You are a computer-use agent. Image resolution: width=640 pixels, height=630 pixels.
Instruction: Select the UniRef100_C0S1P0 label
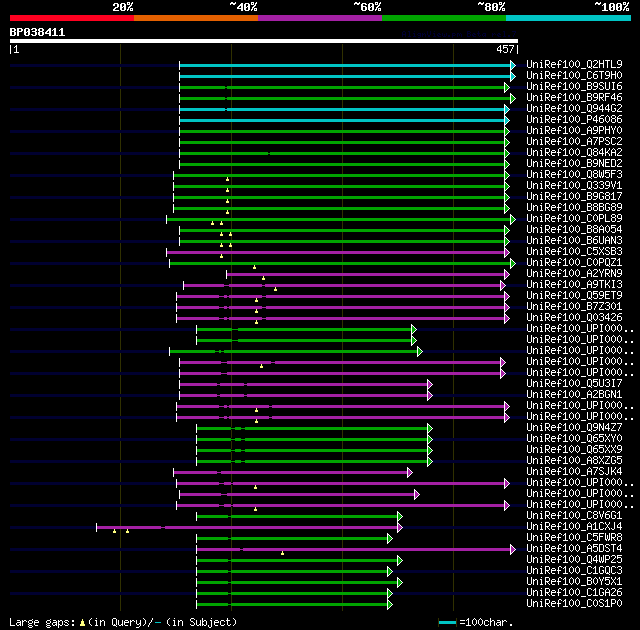(574, 604)
